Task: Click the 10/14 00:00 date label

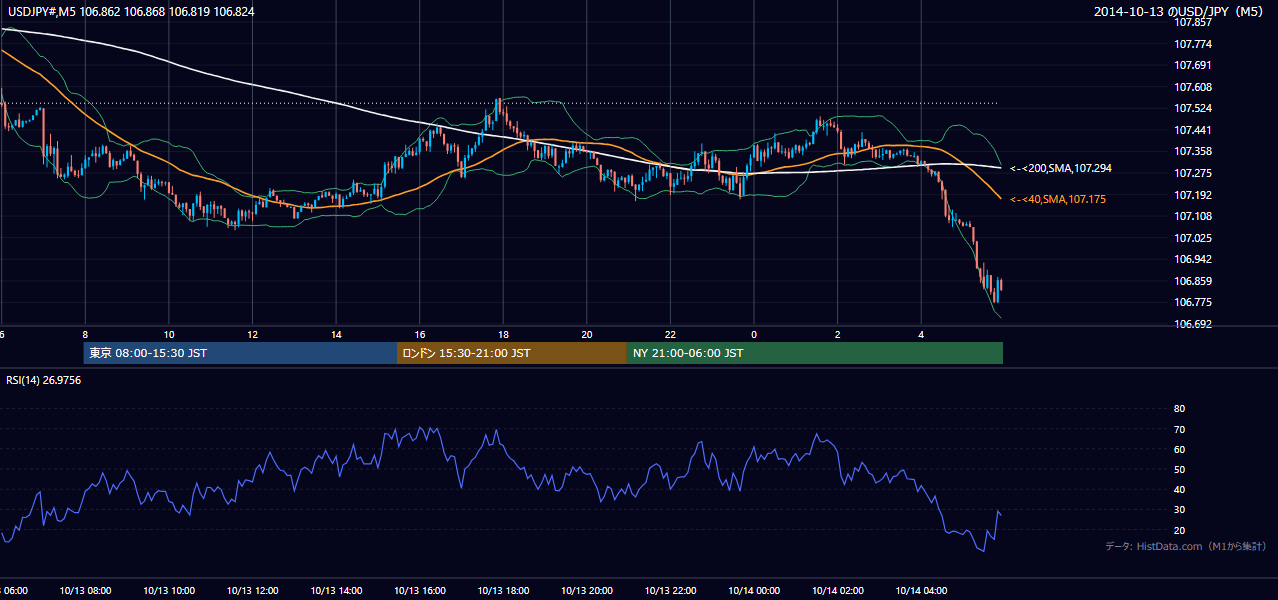Action: click(754, 590)
